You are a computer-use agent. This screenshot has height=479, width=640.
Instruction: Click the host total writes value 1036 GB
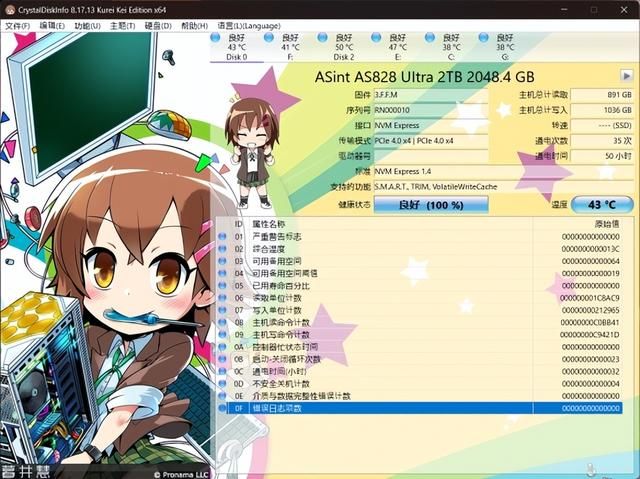pos(602,110)
